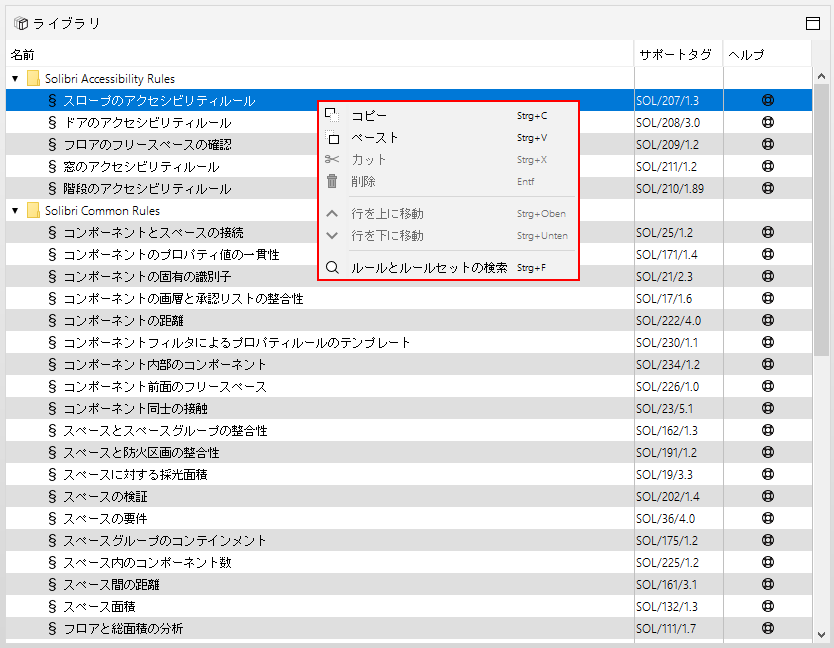Viewport: 834px width, 648px height.
Task: Open help icon for コンポーネントの距離
Action: (768, 320)
